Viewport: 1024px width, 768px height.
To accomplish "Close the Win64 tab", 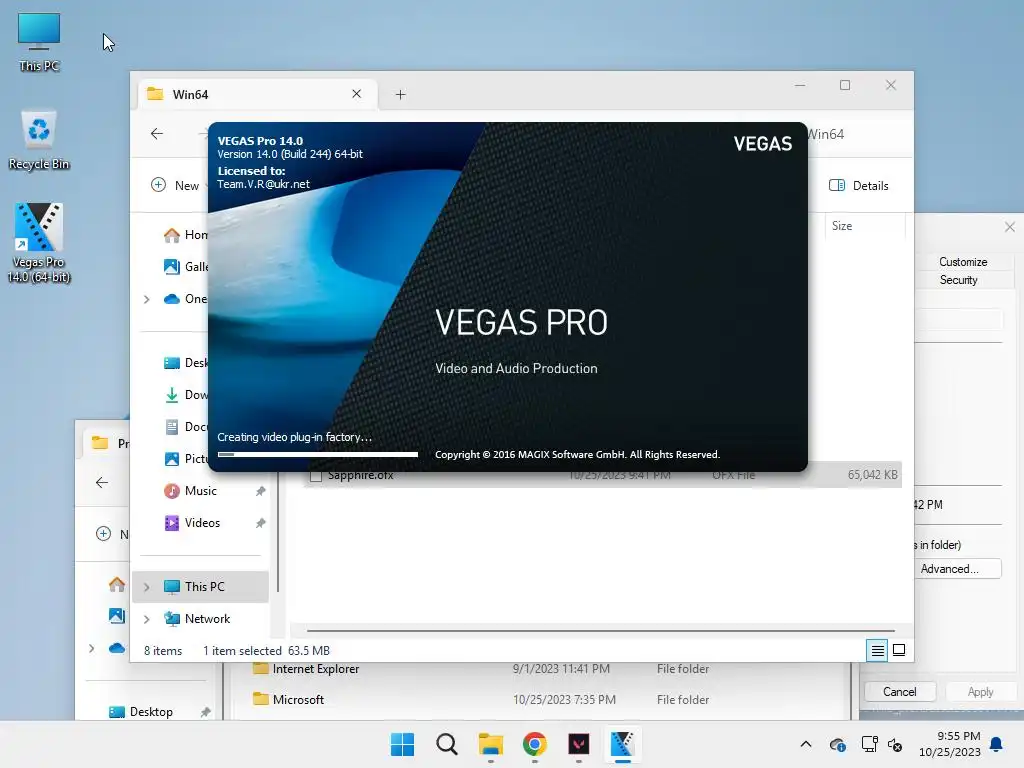I will pos(357,94).
